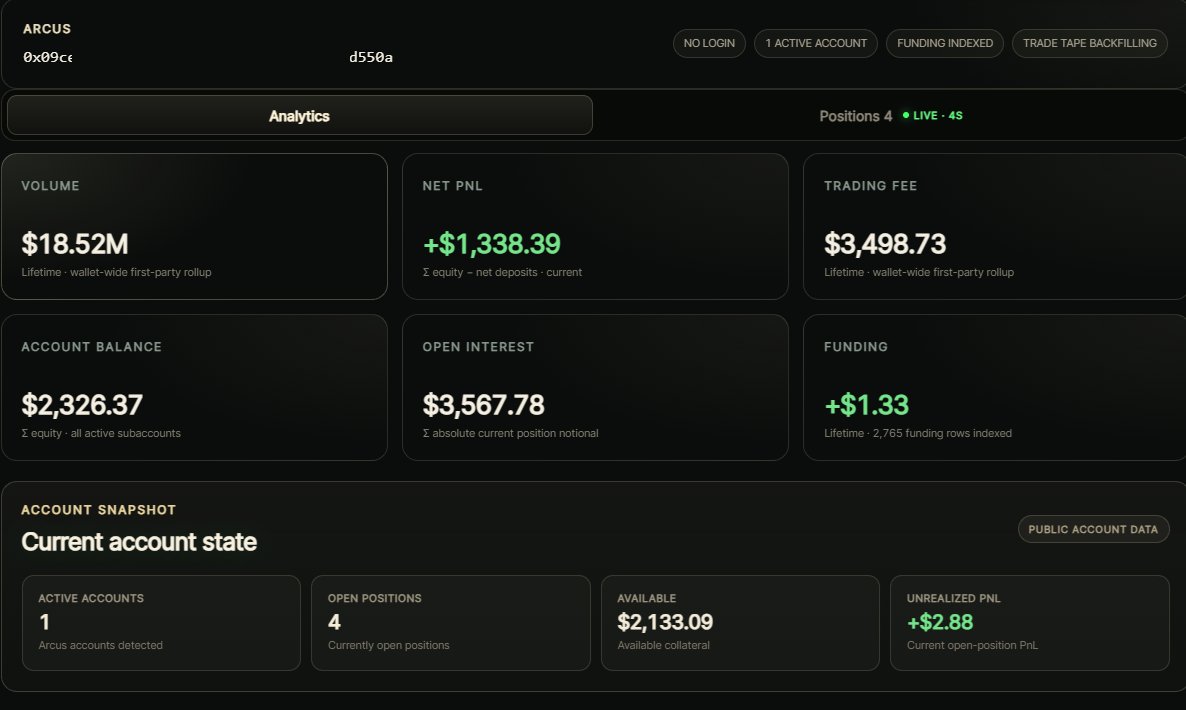Screen dimensions: 1186x710
Task: Click the TRADE TAPE BACKFILLING pill
Action: coord(1089,43)
